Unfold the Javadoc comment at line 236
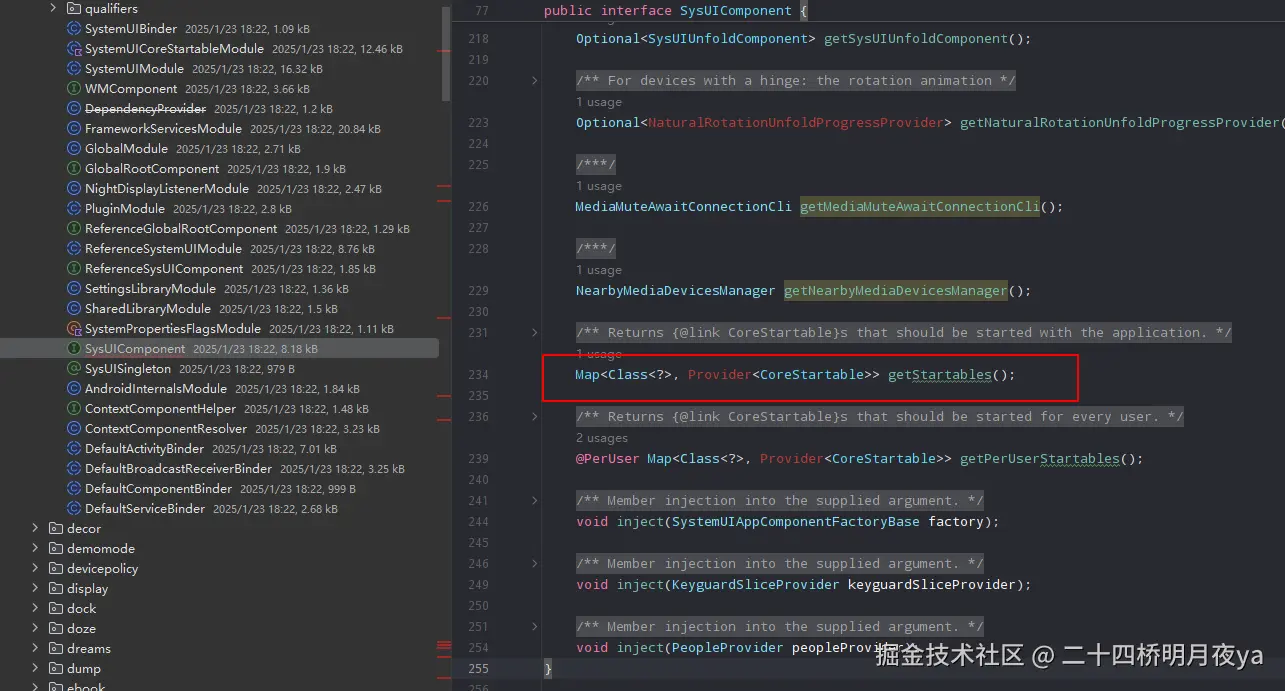 coord(534,417)
